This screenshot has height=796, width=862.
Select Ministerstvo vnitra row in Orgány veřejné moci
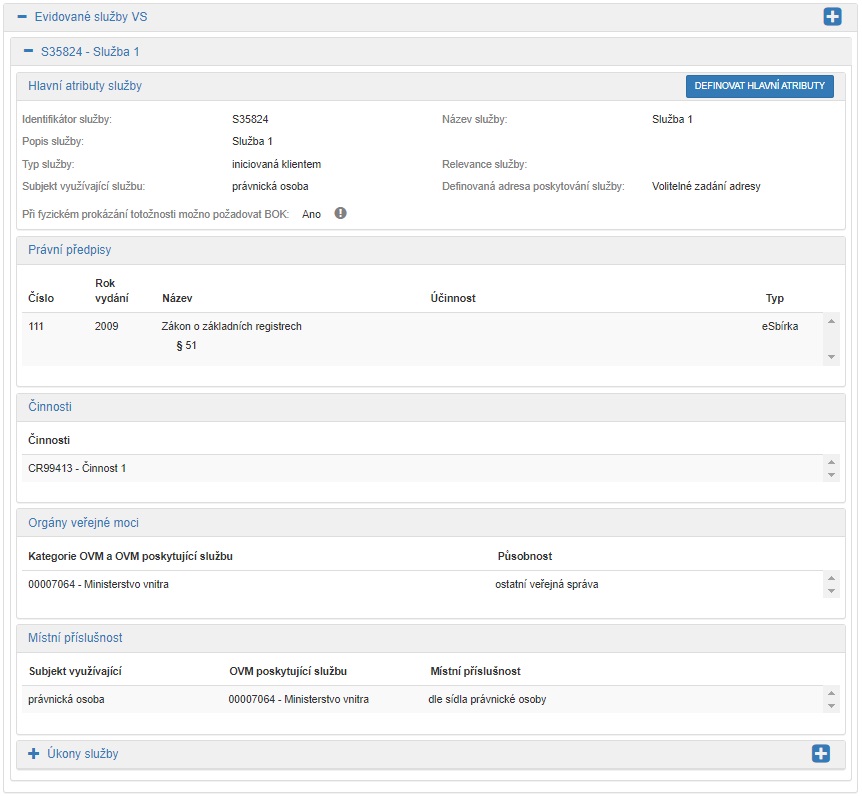click(99, 584)
